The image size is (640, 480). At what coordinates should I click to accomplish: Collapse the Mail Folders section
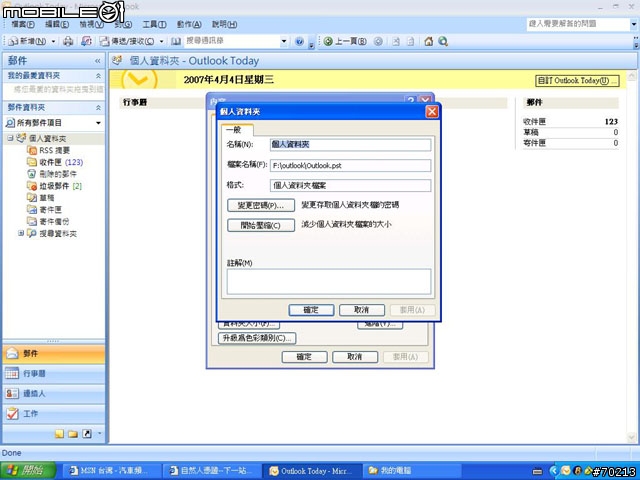coord(98,108)
